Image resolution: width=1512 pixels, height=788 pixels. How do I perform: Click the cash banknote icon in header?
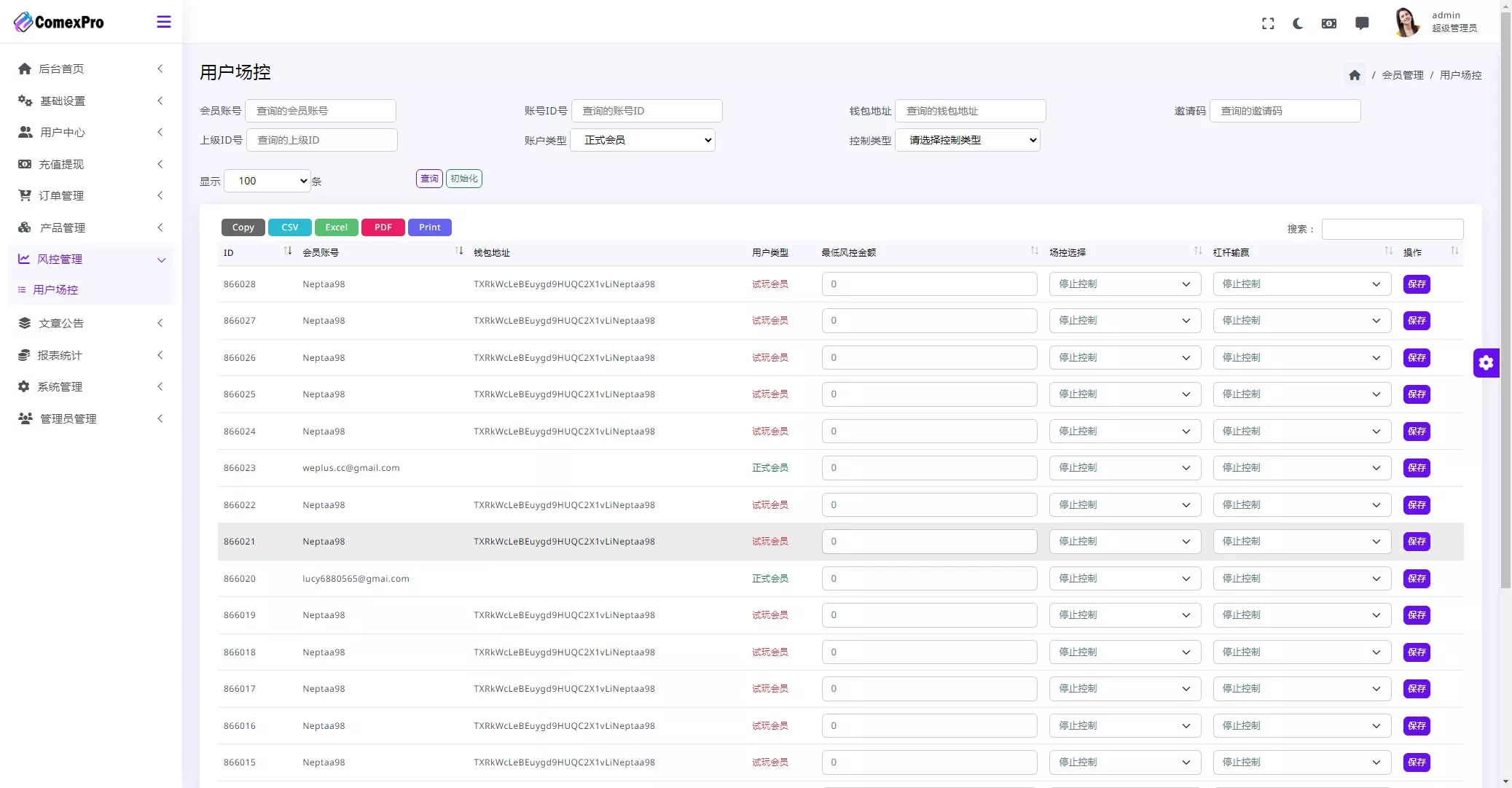1329,23
